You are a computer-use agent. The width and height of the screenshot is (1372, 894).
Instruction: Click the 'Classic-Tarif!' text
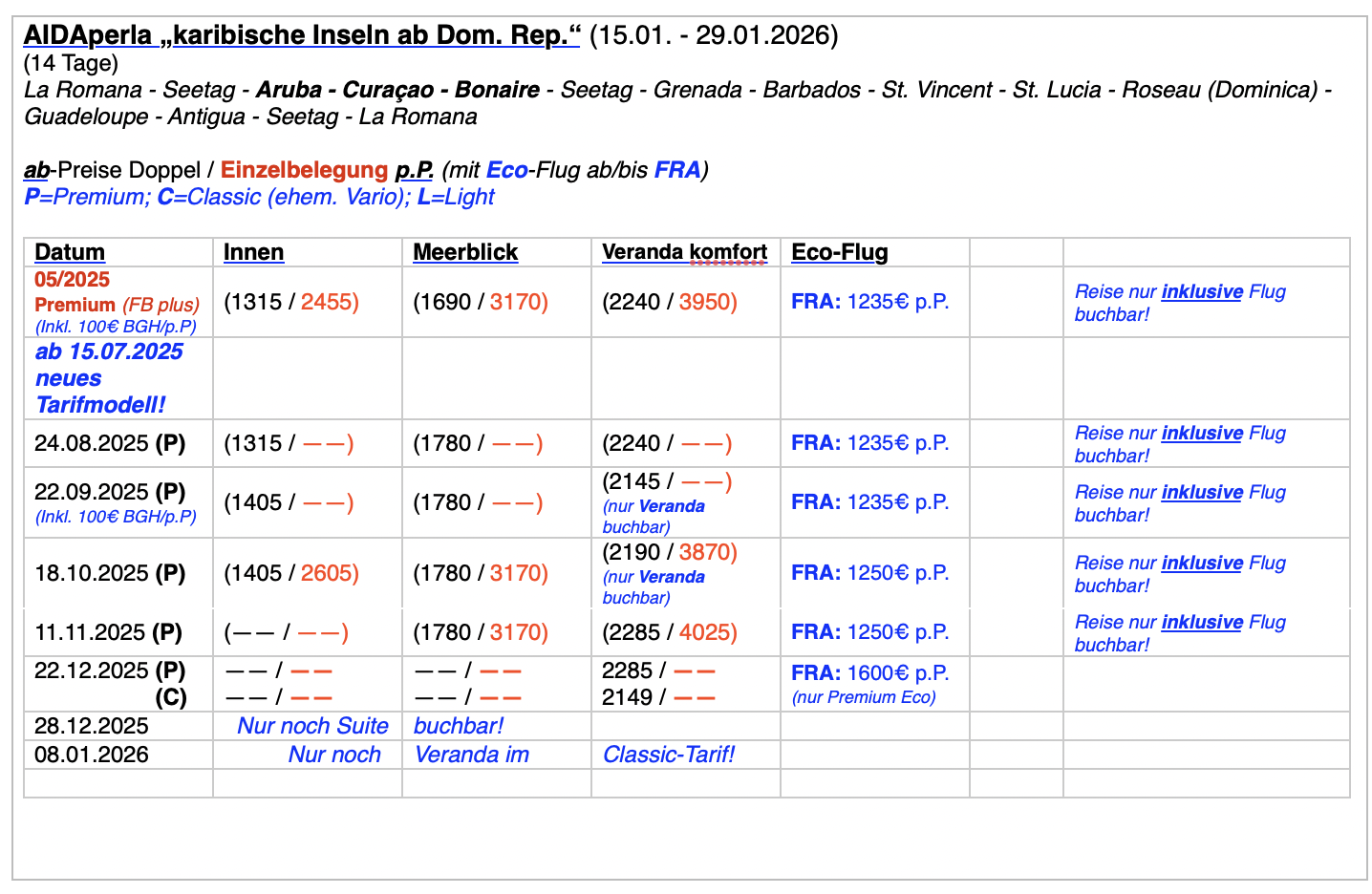669,755
